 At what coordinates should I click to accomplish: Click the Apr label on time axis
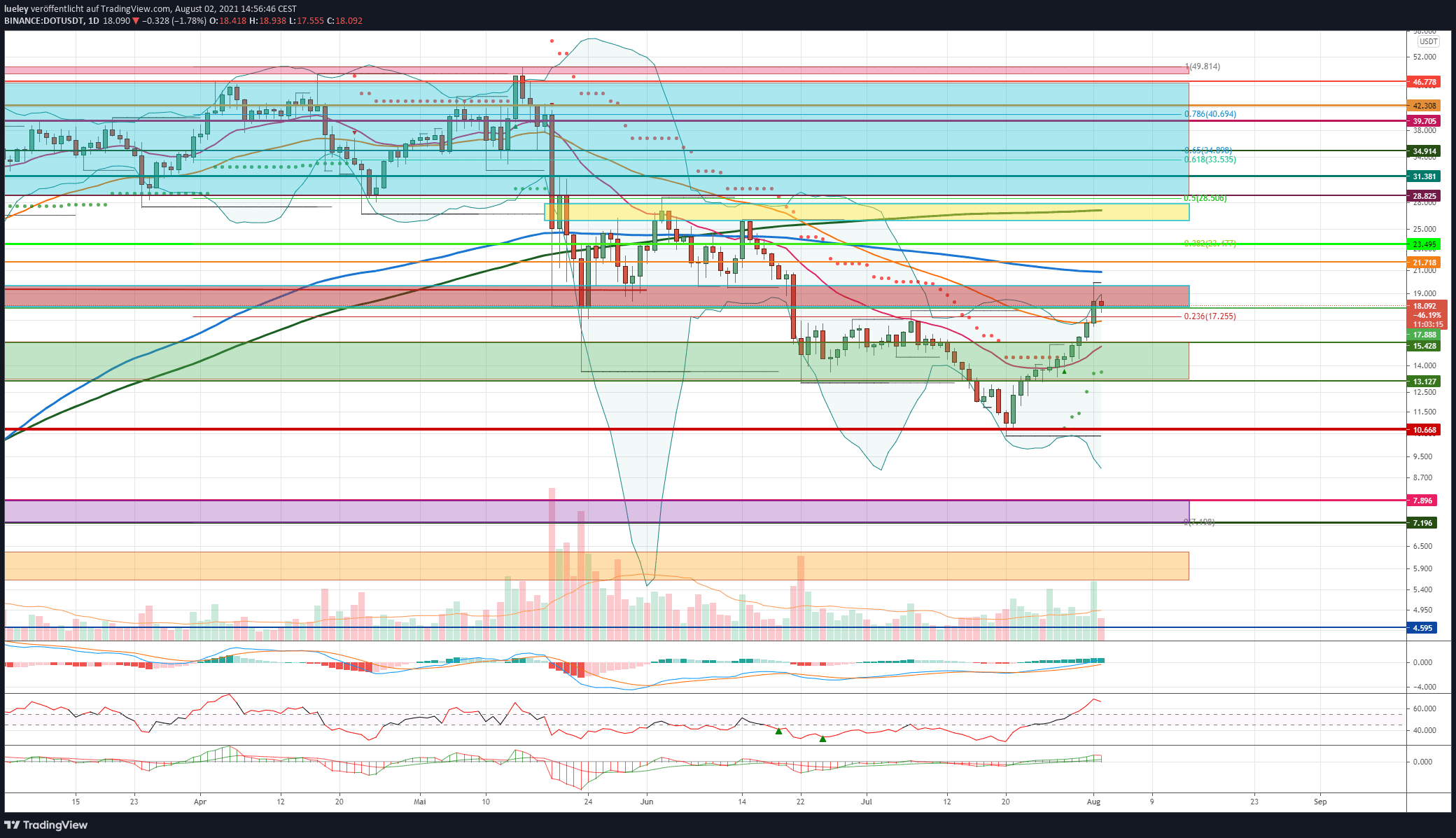pyautogui.click(x=200, y=802)
